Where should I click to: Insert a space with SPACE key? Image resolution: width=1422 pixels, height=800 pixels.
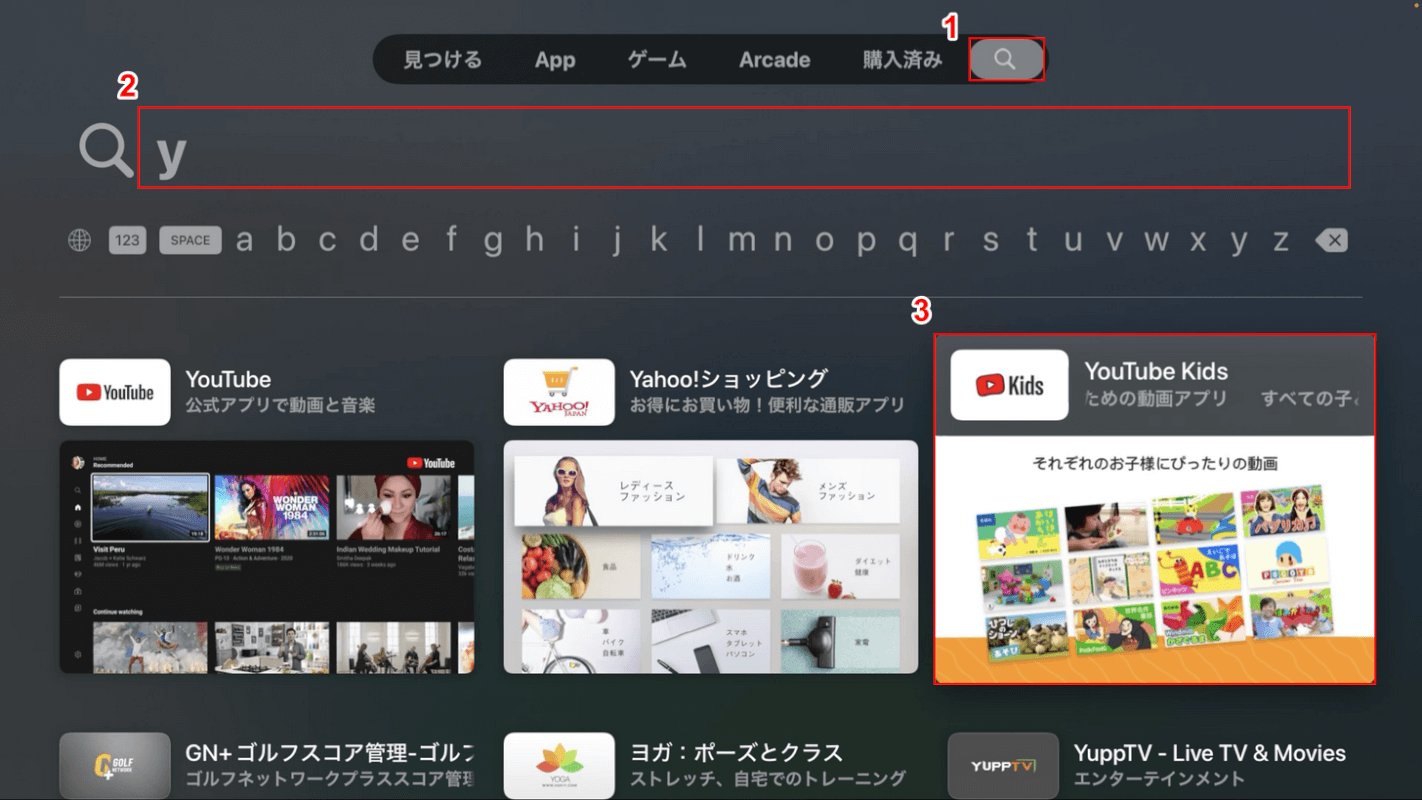coord(190,240)
